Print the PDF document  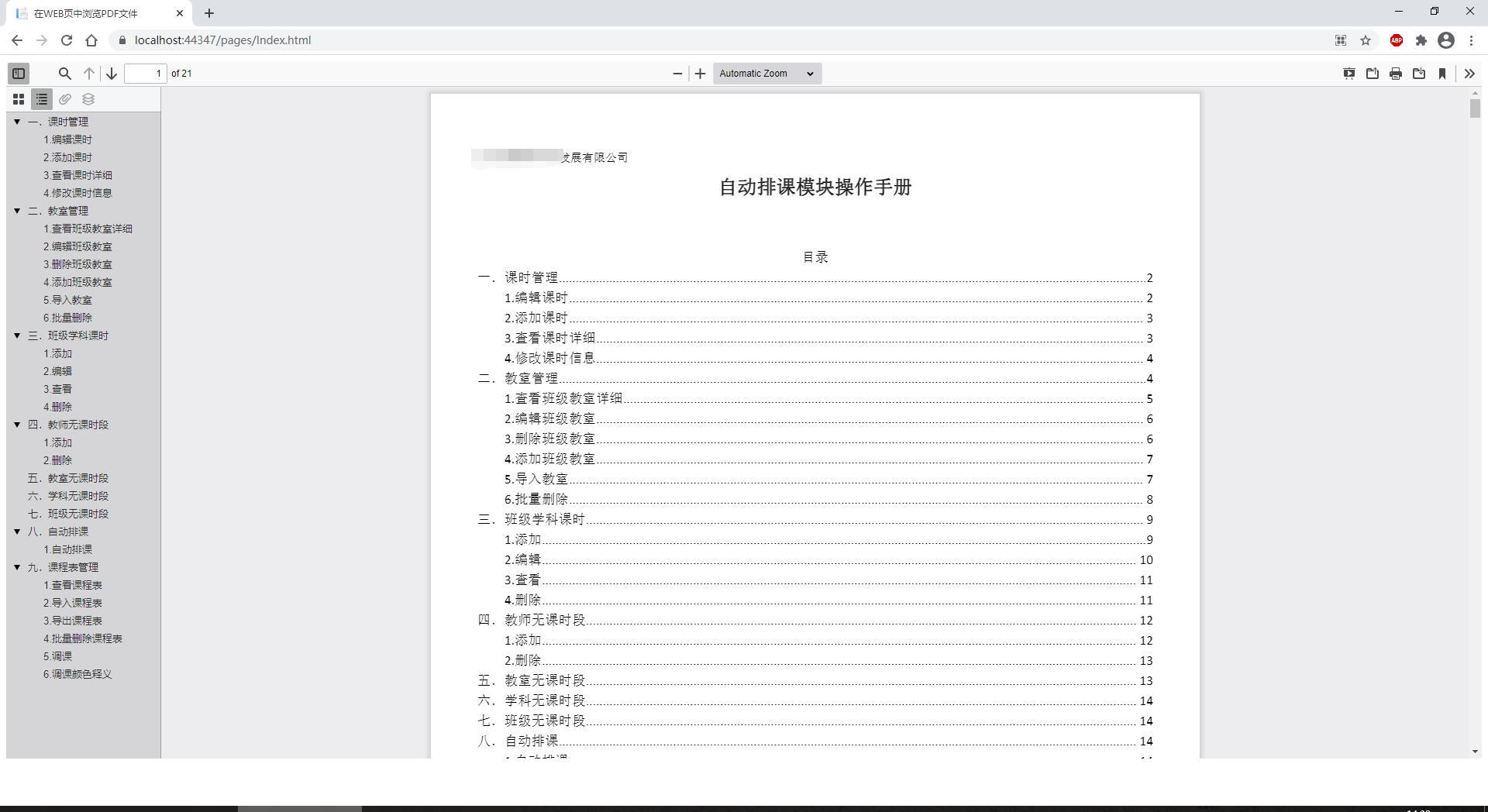pyautogui.click(x=1396, y=74)
